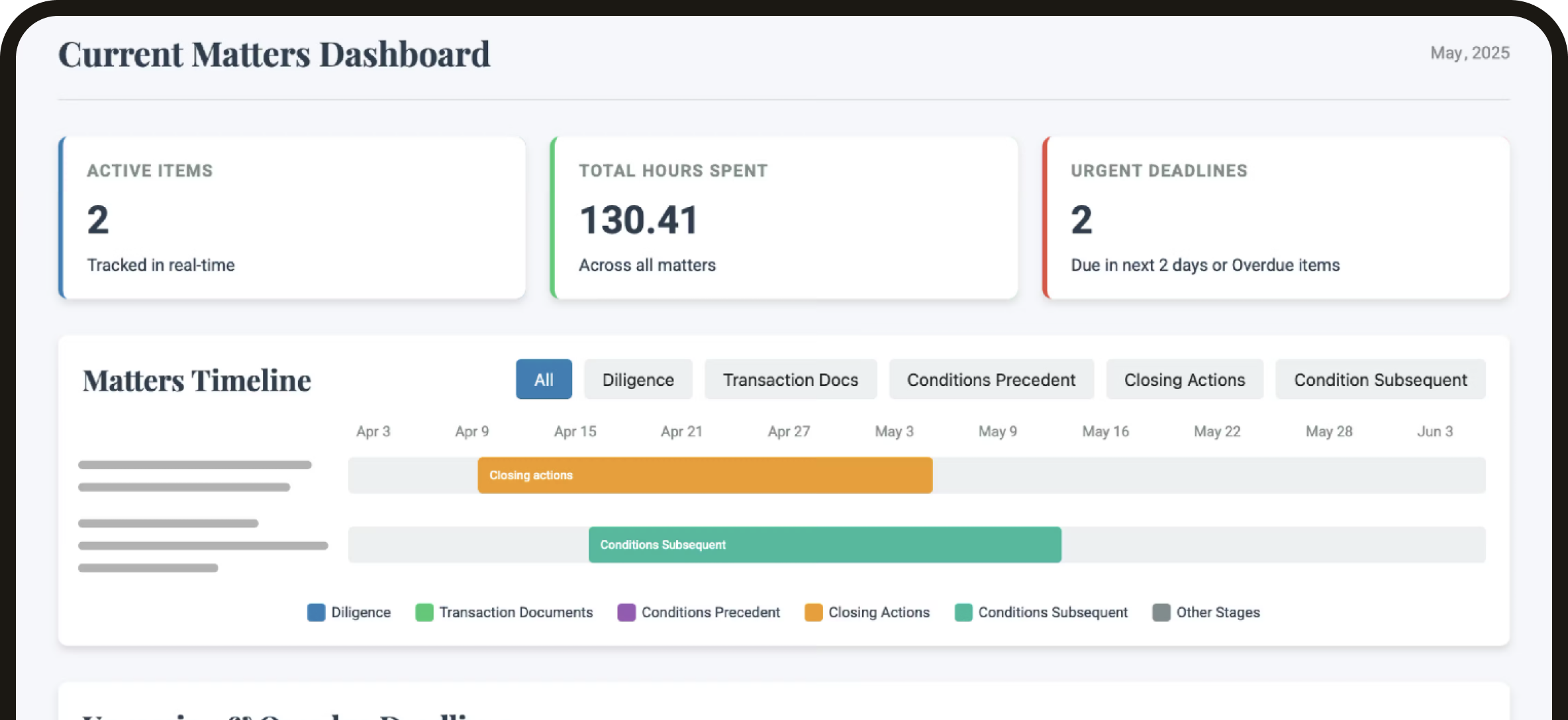Show only Conditions Precedent stage

pyautogui.click(x=991, y=380)
